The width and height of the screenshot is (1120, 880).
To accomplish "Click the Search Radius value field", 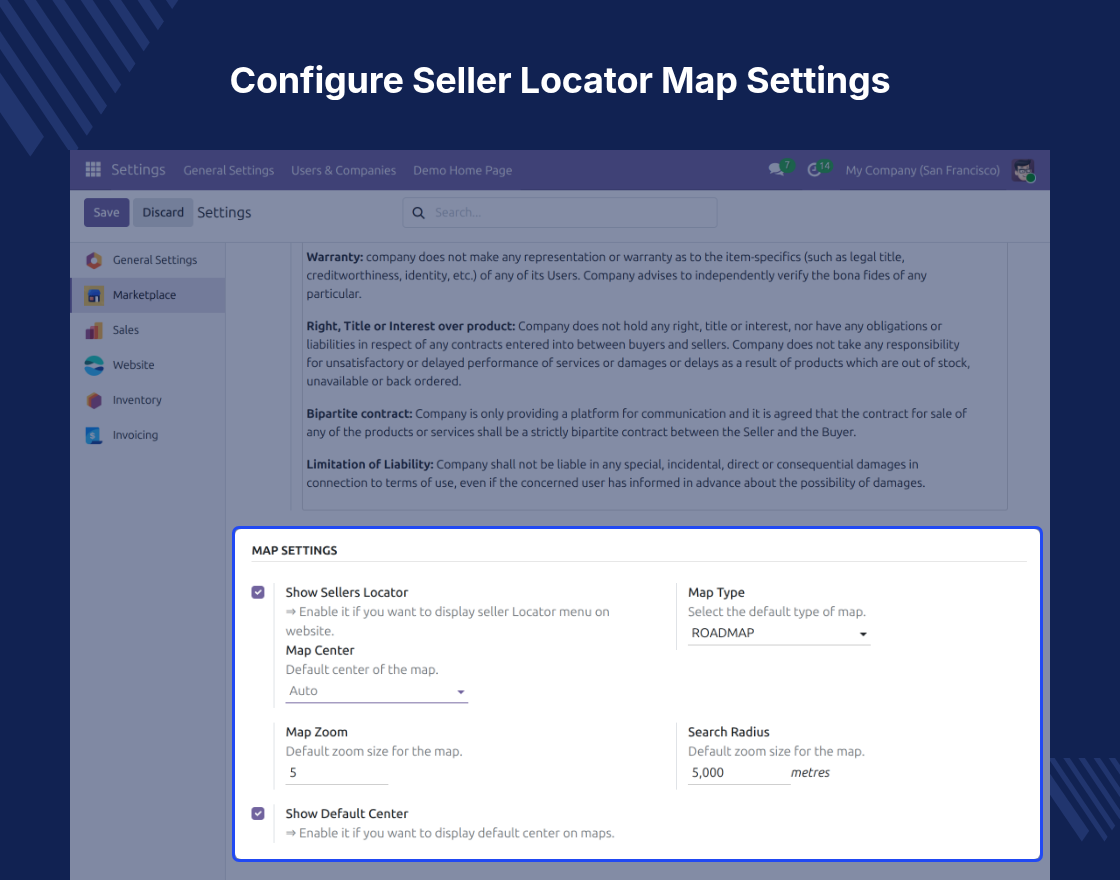I will click(x=739, y=773).
